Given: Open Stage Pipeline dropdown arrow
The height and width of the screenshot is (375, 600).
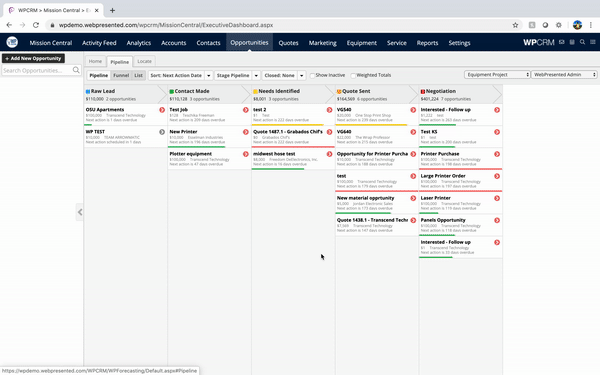Looking at the screenshot, I should coord(256,75).
